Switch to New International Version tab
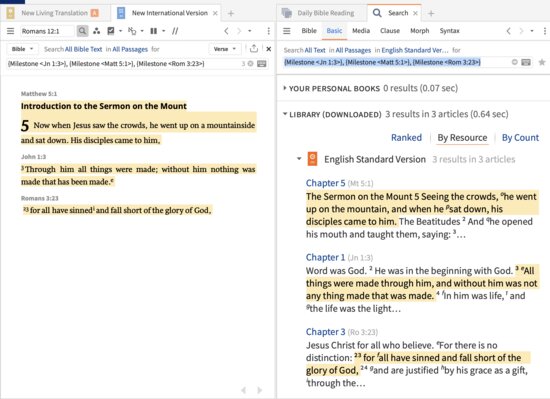This screenshot has width=550, height=399. tap(169, 13)
